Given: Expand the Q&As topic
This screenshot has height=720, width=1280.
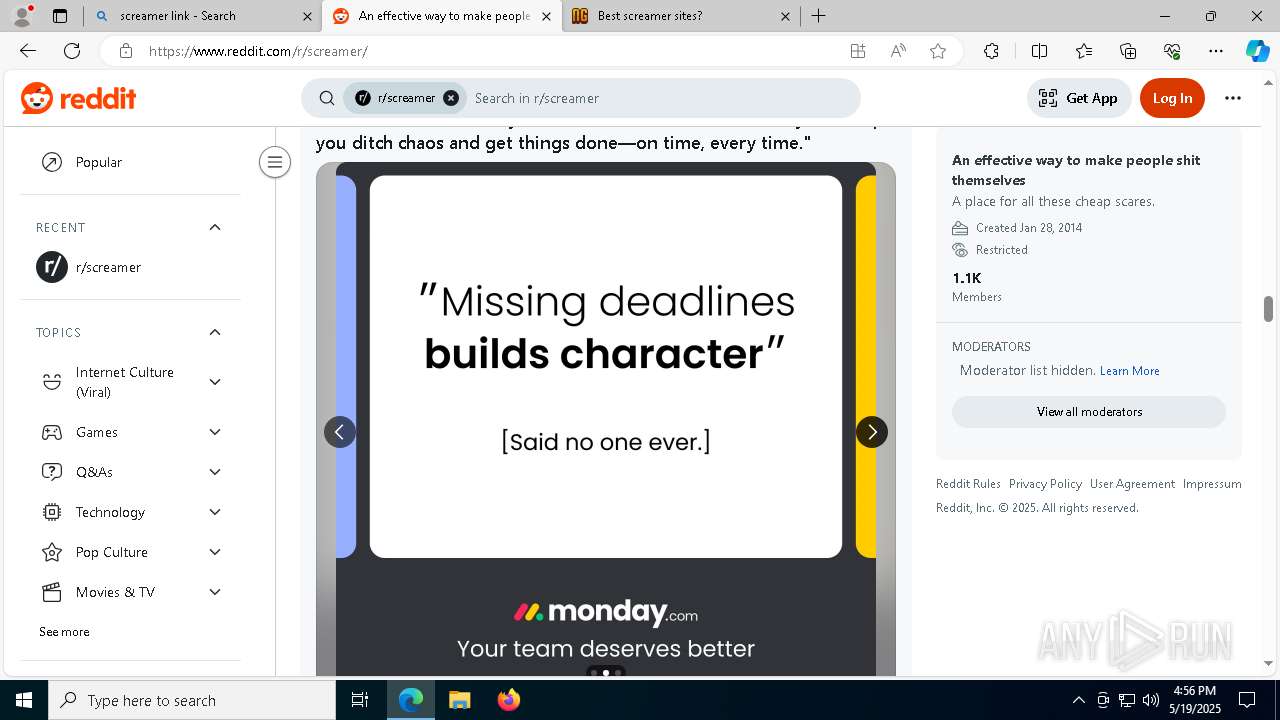Looking at the screenshot, I should tap(215, 472).
